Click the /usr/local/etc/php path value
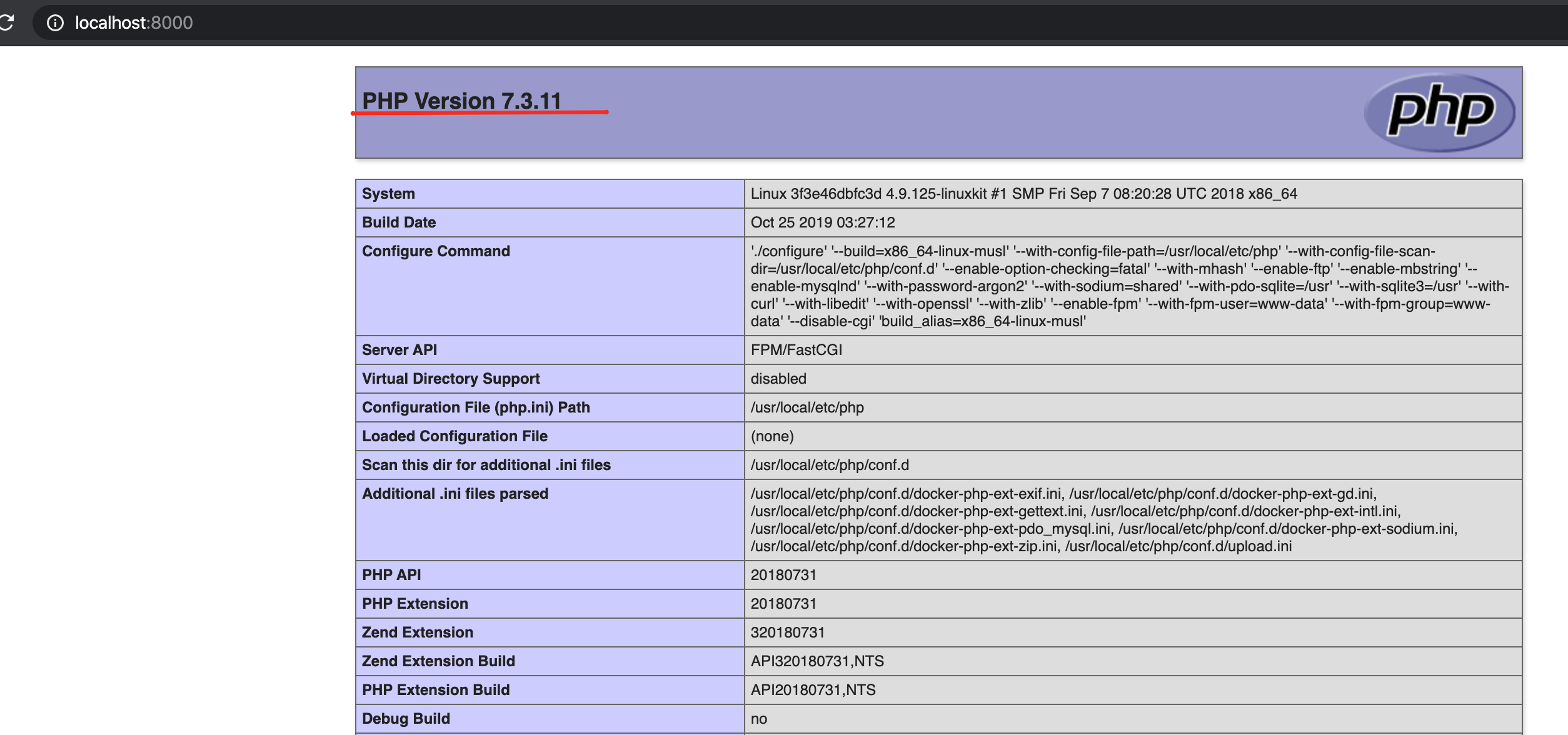Image resolution: width=1568 pixels, height=735 pixels. click(807, 407)
